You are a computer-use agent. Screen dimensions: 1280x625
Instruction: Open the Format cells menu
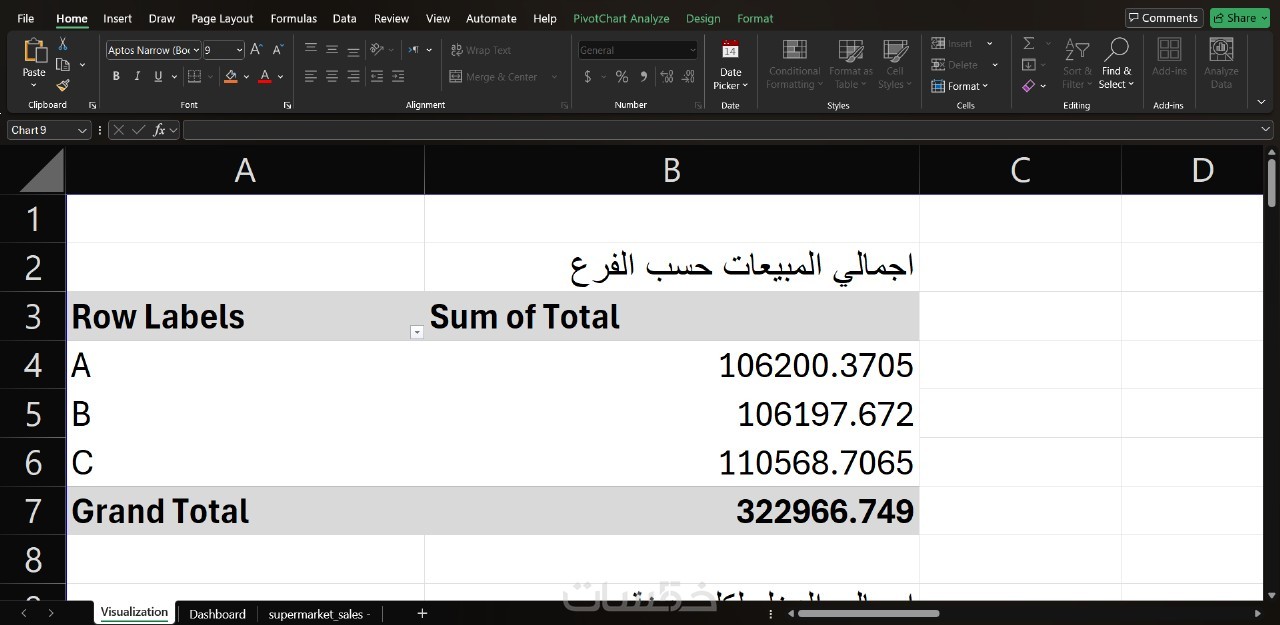pyautogui.click(x=962, y=86)
